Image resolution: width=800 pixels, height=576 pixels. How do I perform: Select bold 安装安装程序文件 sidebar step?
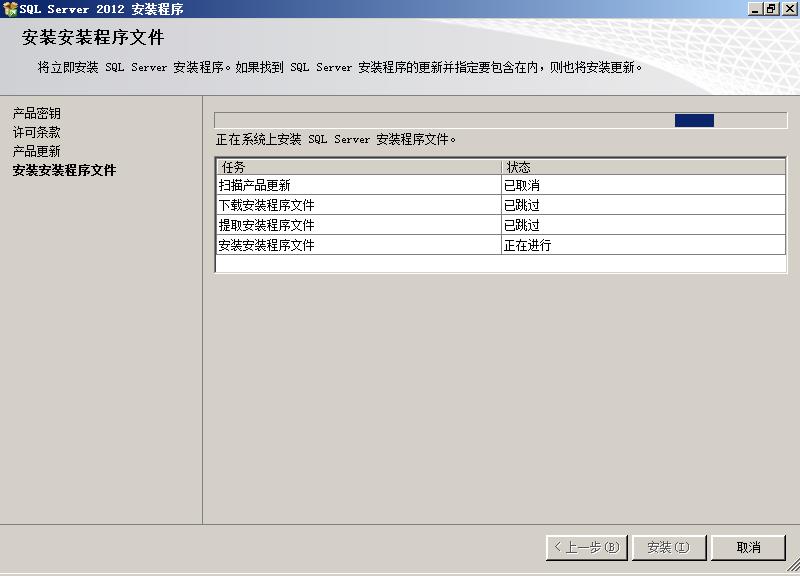click(64, 170)
